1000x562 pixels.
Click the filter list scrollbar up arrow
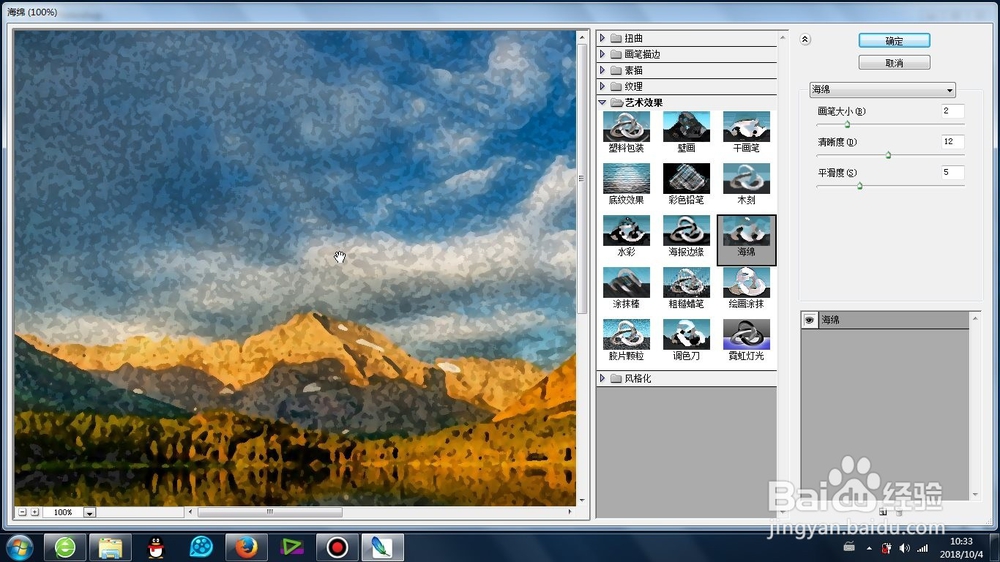coord(783,38)
